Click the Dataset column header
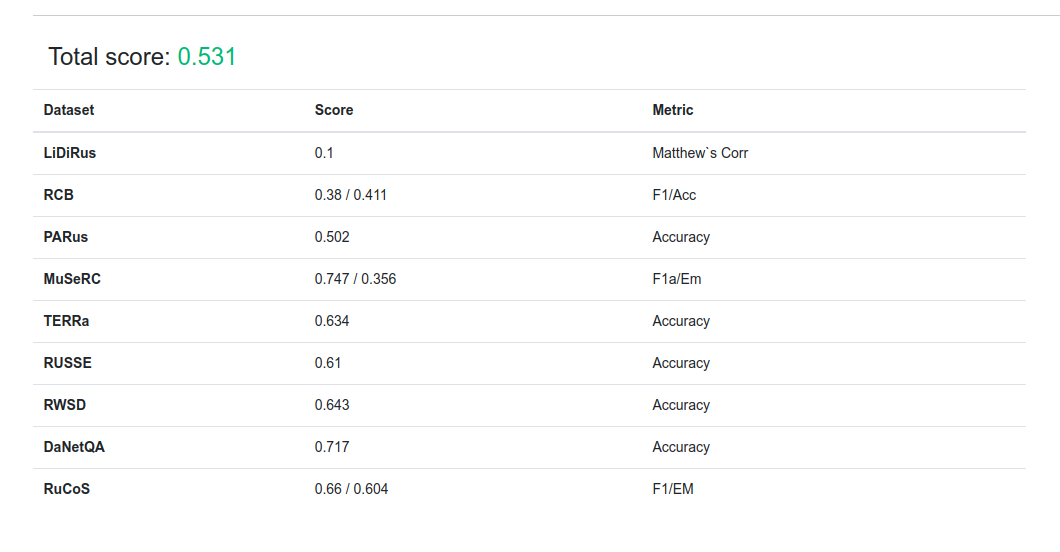This screenshot has height=552, width=1060. pyautogui.click(x=69, y=110)
